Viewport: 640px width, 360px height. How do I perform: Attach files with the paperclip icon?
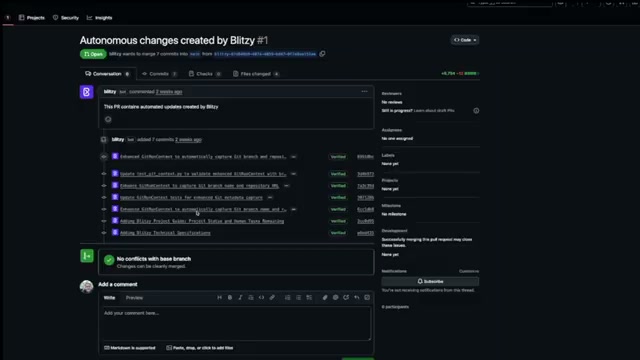click(x=325, y=298)
